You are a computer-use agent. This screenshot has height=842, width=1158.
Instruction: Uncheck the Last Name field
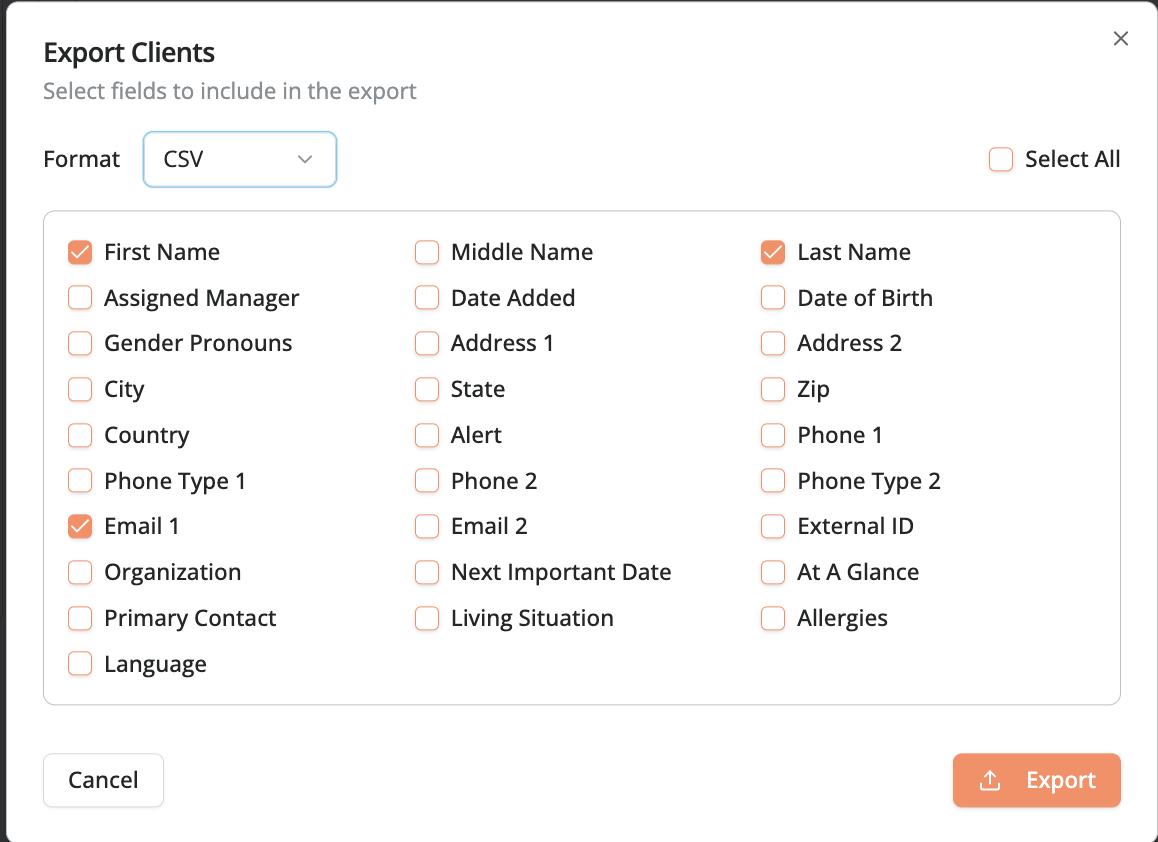(773, 252)
